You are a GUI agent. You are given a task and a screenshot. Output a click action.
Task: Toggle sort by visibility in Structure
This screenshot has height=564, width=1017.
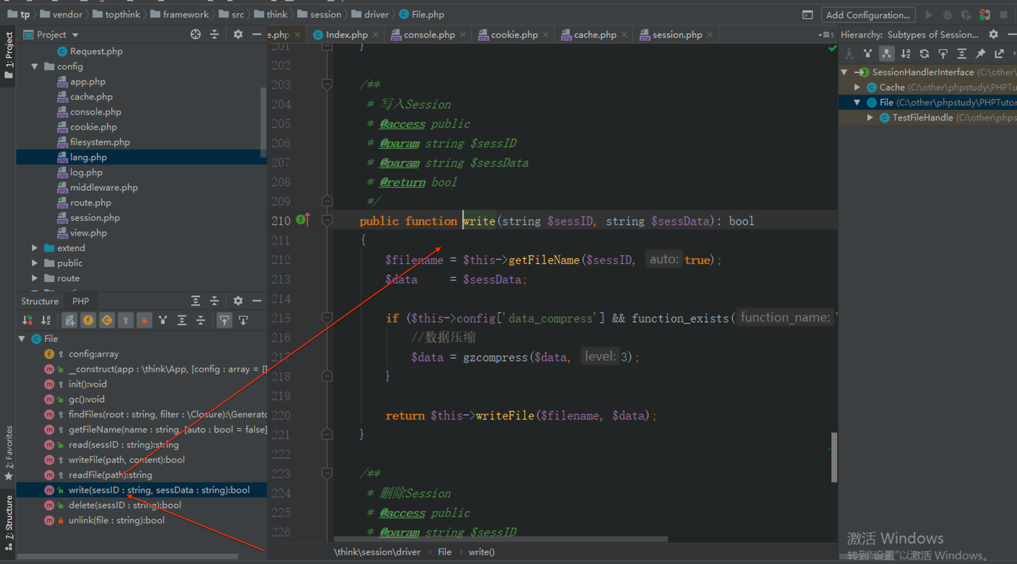tap(27, 320)
